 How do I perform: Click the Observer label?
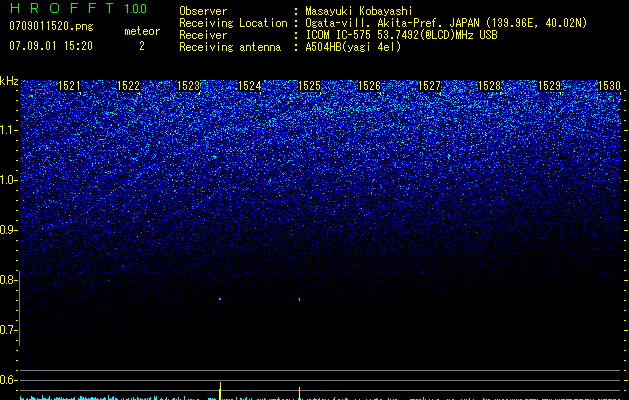(x=203, y=11)
